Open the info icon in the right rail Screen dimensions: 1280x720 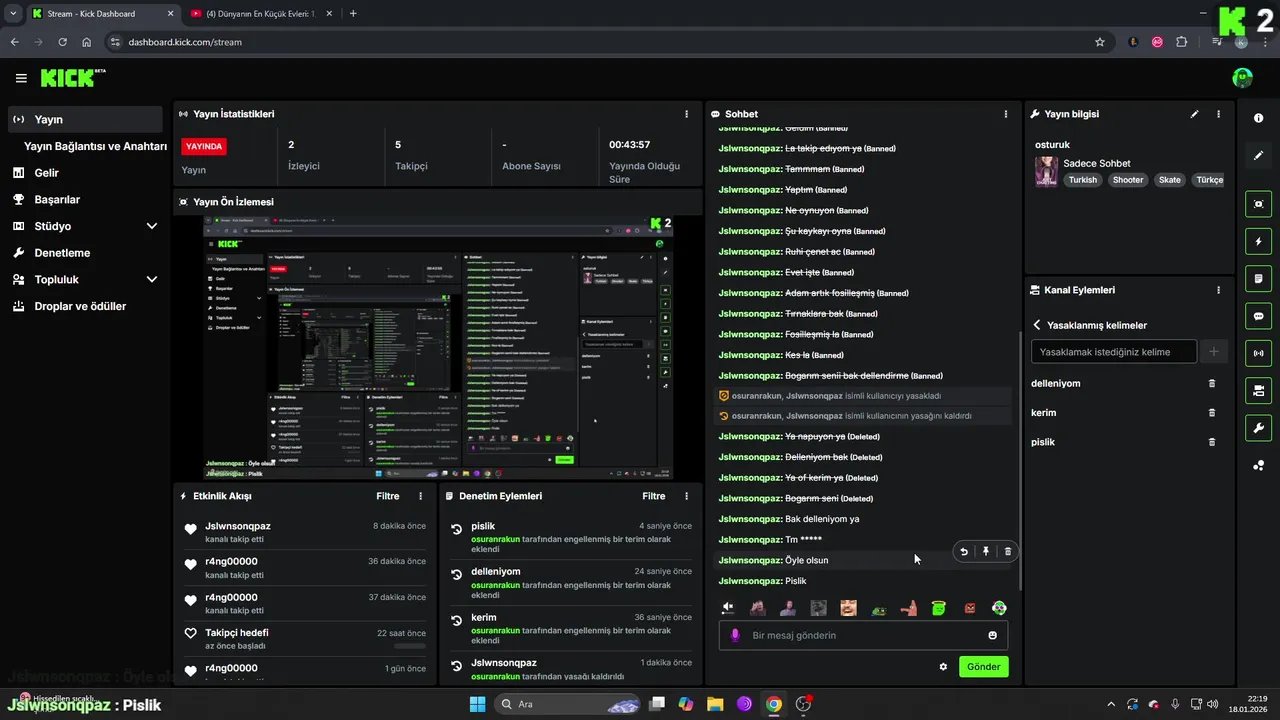point(1258,118)
